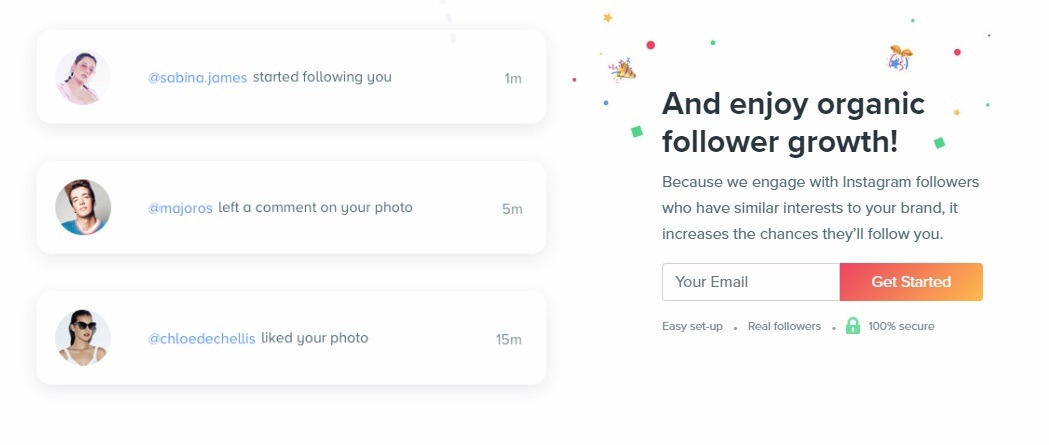Click the "And enjoy organic follower growth!" heading

pos(793,122)
